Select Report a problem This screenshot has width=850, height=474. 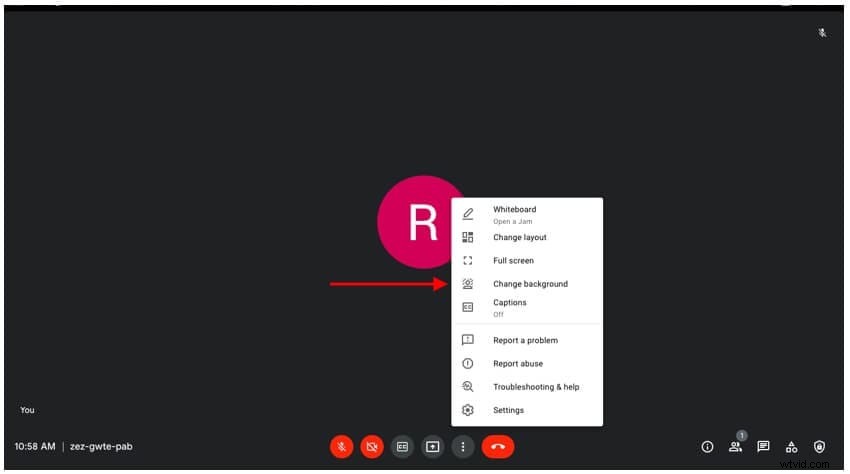point(527,341)
